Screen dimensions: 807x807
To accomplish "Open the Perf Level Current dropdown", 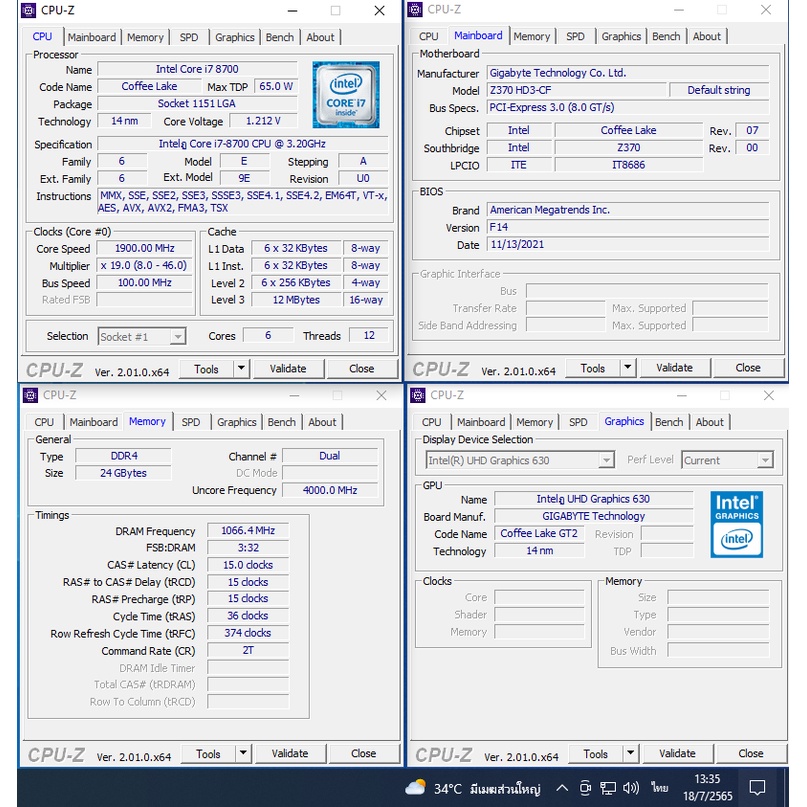I will coord(764,461).
